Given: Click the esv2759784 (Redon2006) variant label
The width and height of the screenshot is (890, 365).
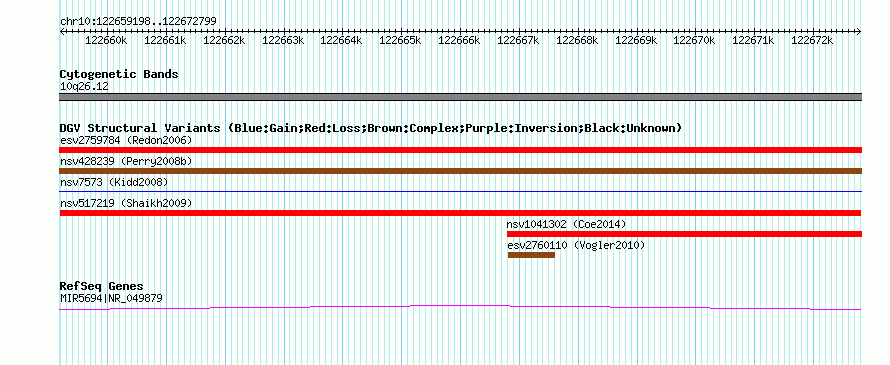Looking at the screenshot, I should (126, 140).
